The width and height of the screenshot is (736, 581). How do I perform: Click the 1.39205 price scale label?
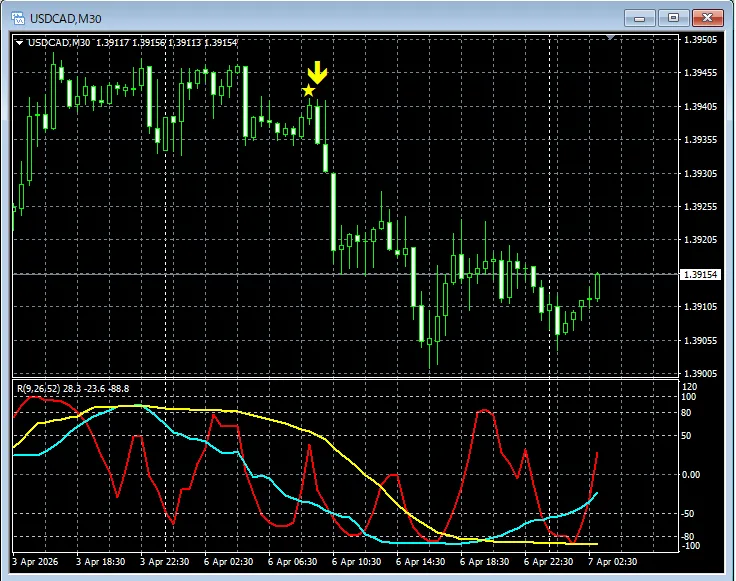700,240
